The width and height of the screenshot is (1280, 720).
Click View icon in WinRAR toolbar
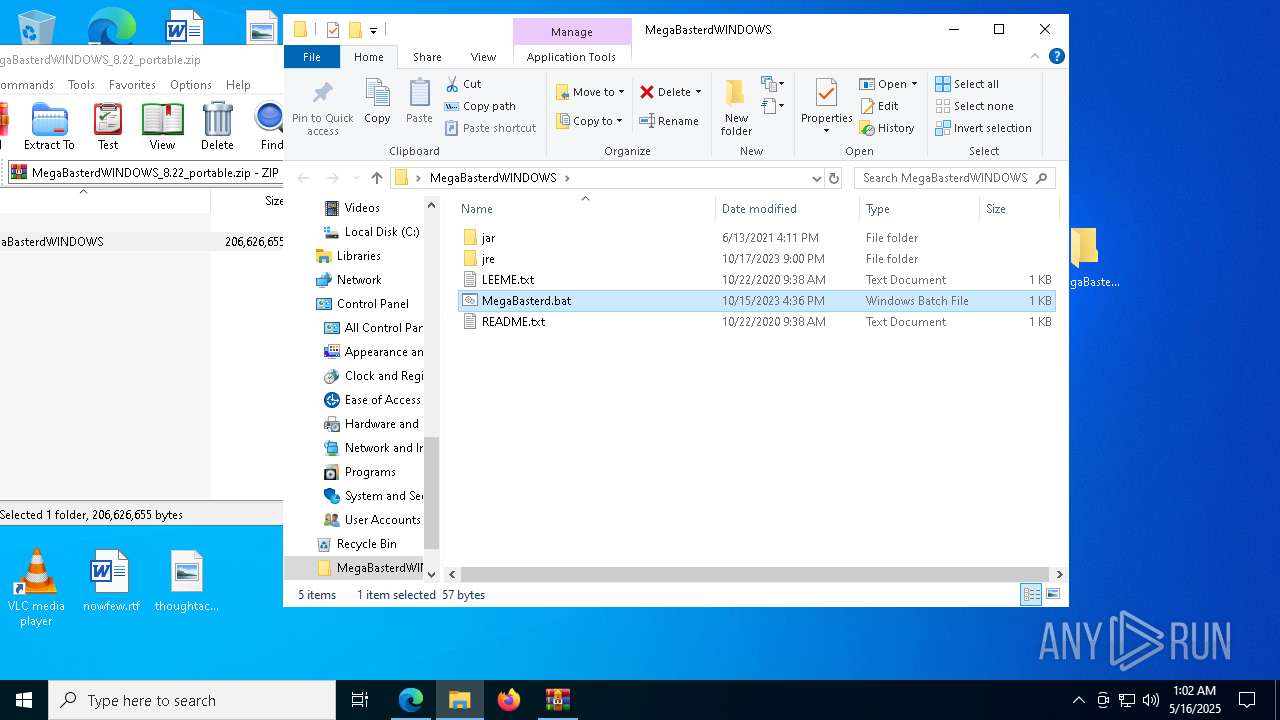pyautogui.click(x=162, y=127)
